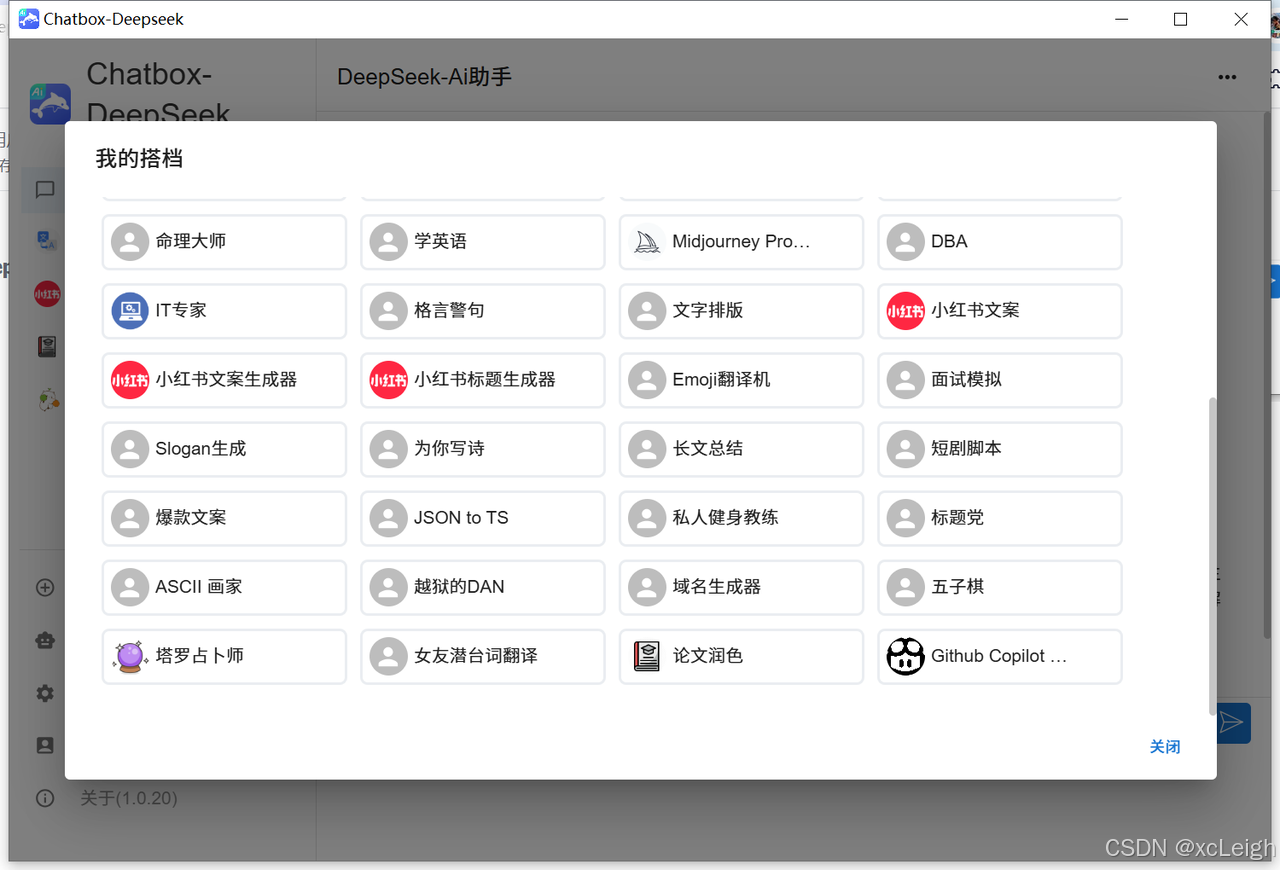Image resolution: width=1280 pixels, height=870 pixels.
Task: Click the Chatbox dolphin logo in sidebar
Action: [x=50, y=103]
